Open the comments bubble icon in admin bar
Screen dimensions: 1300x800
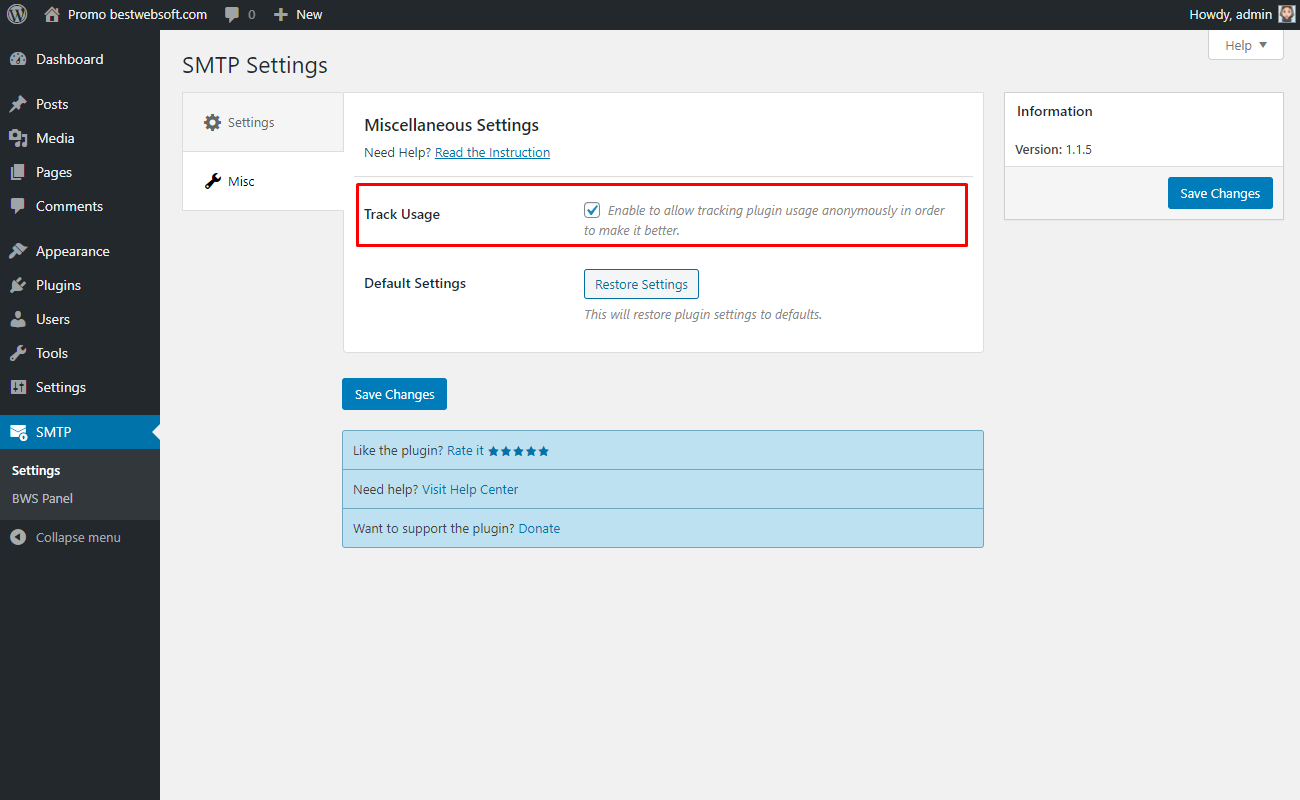[x=232, y=15]
